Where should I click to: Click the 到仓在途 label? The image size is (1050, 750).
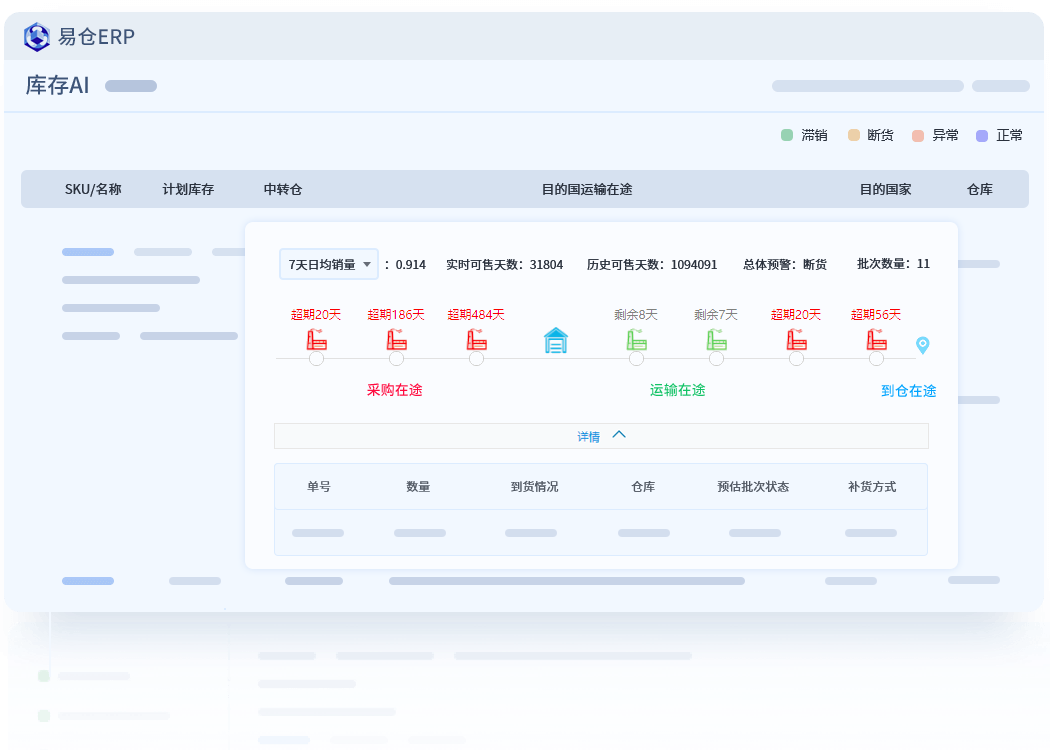pos(909,391)
